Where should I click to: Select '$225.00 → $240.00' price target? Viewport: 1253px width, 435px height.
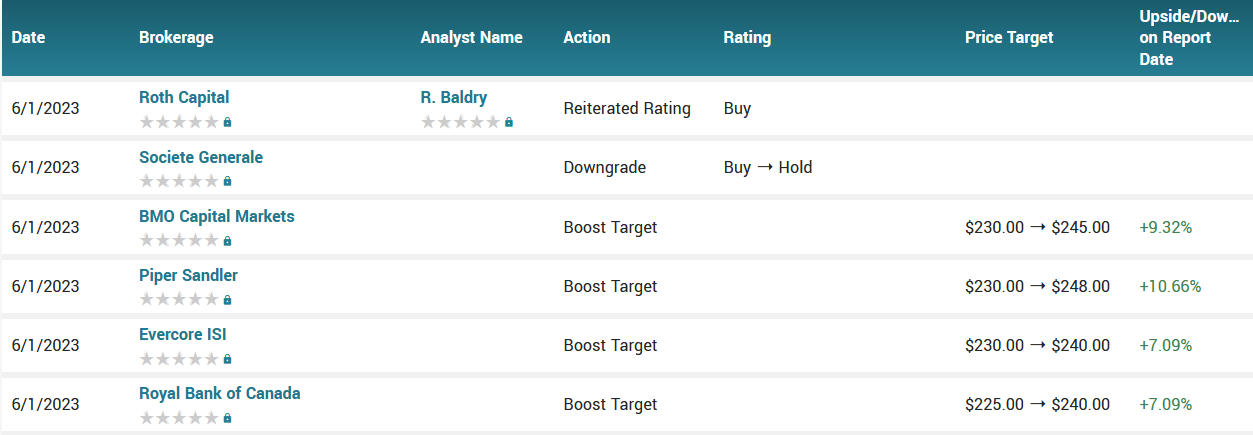(x=1037, y=404)
